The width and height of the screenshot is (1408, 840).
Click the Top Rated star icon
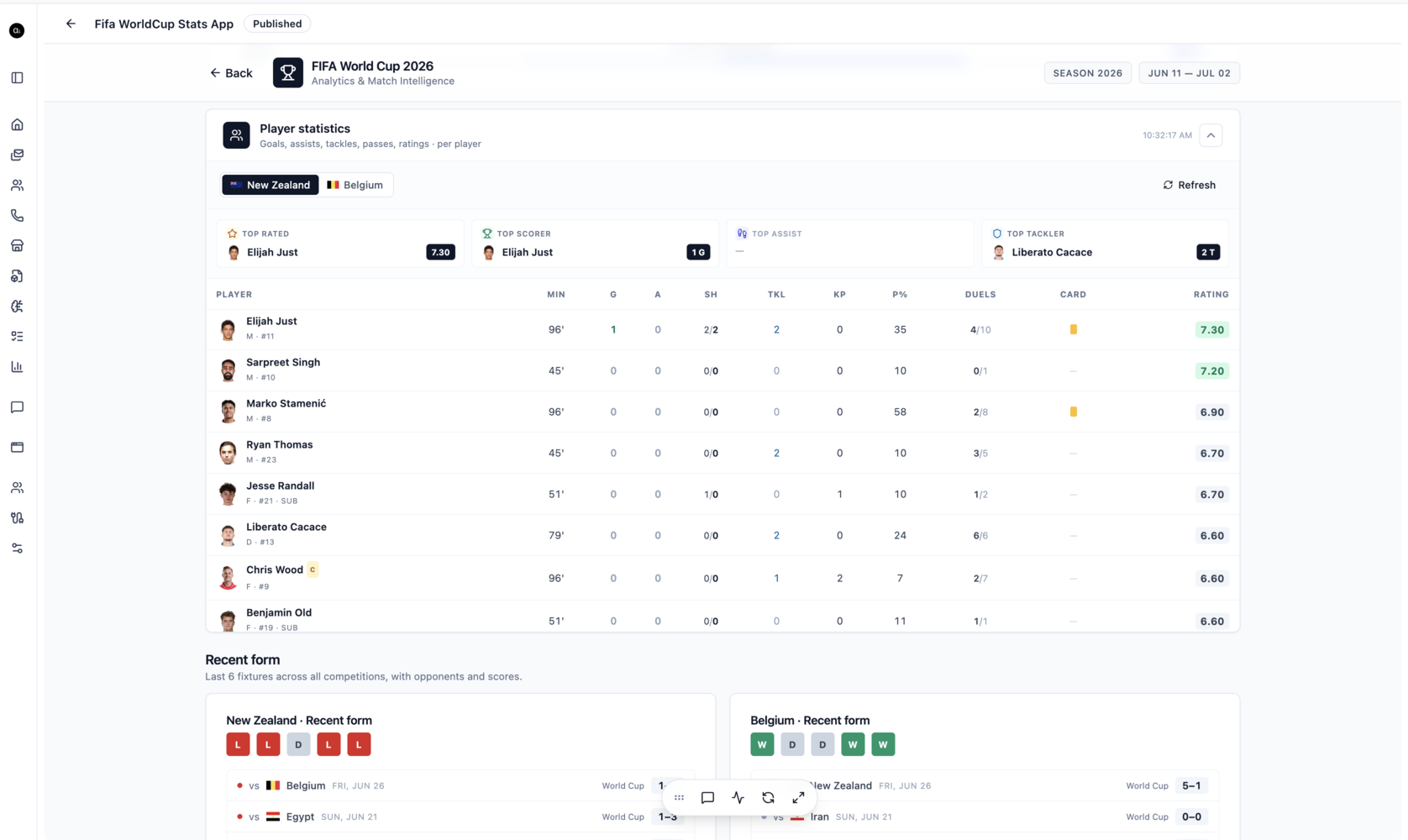point(233,234)
